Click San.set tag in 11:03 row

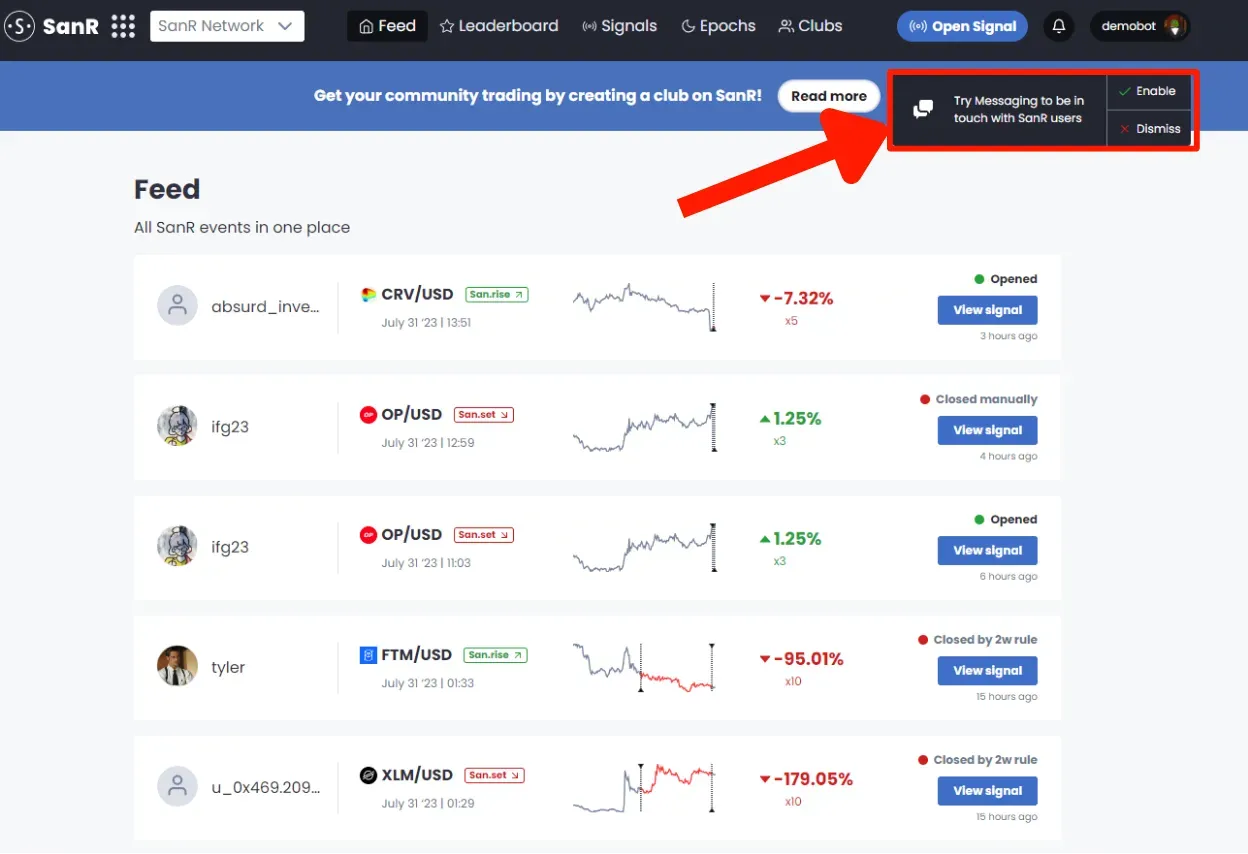(484, 535)
